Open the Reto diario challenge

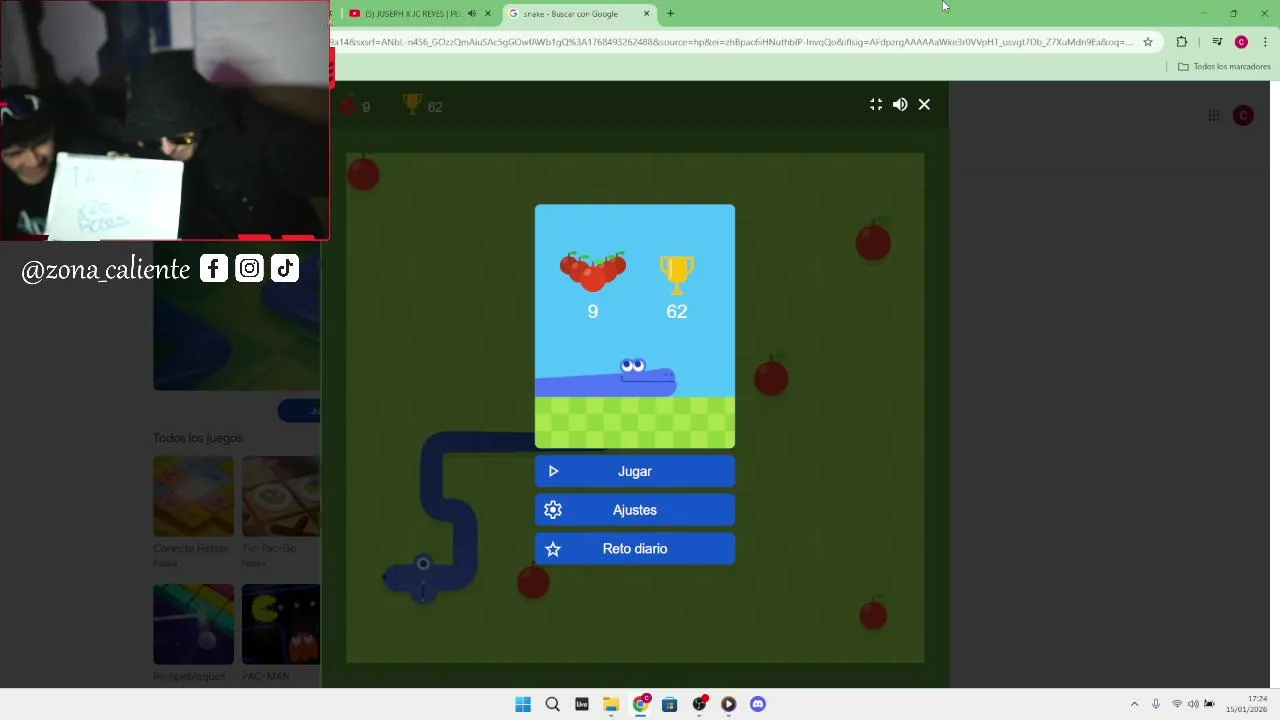click(634, 549)
